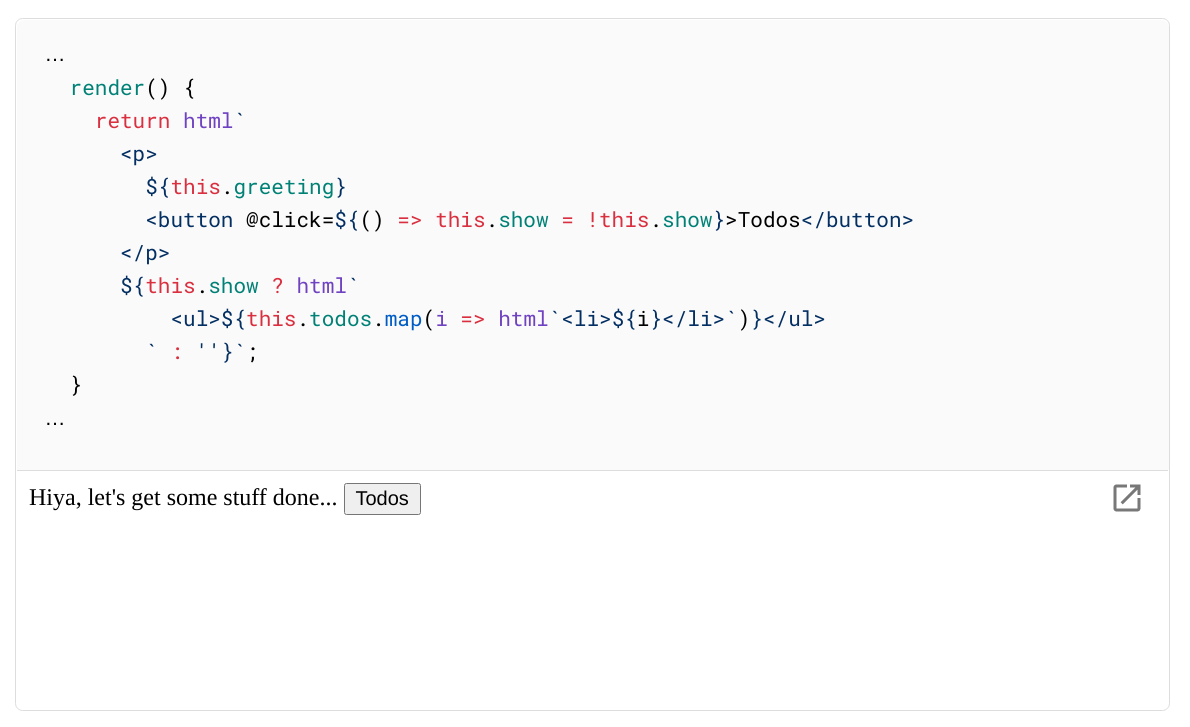
Task: Open the demo in a new window
Action: click(x=1127, y=497)
